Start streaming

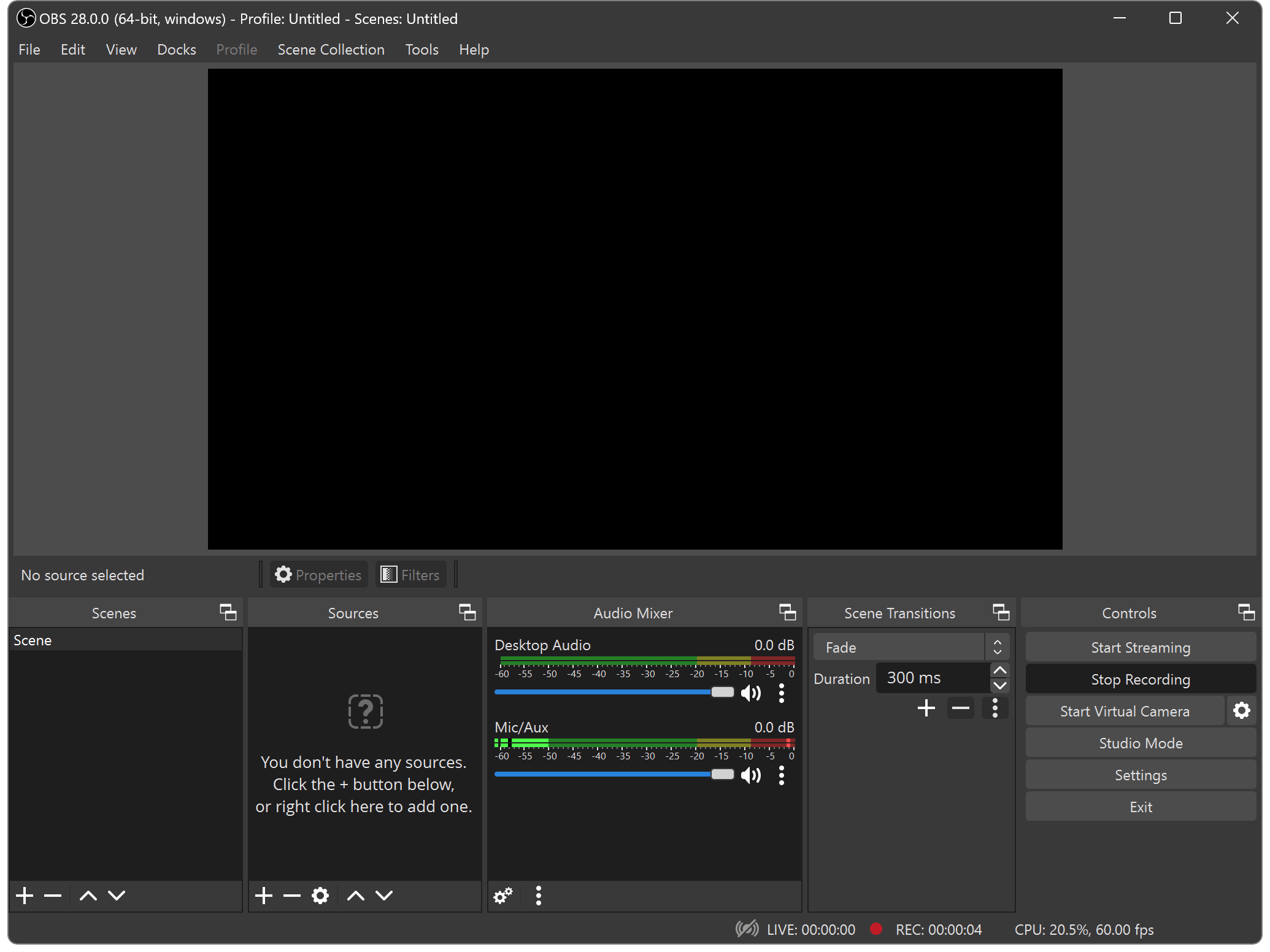(1139, 647)
